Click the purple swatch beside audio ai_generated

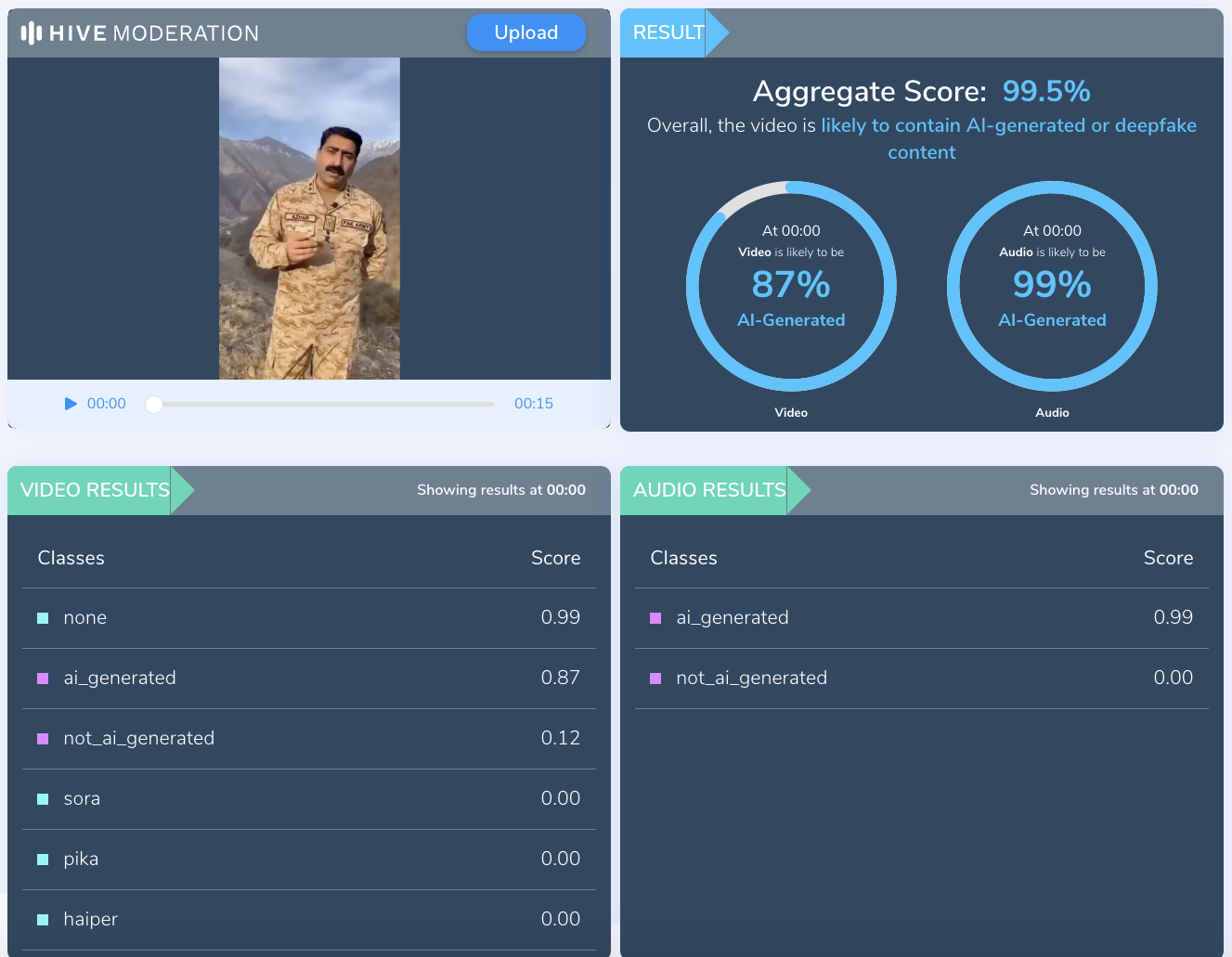[x=655, y=618]
